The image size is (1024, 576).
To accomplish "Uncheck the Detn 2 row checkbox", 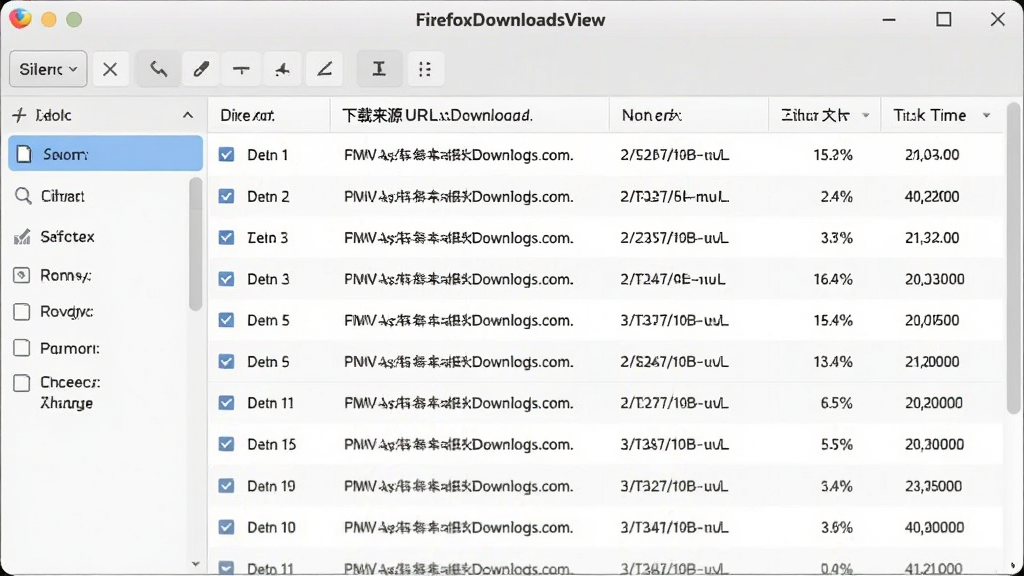I will tap(227, 196).
